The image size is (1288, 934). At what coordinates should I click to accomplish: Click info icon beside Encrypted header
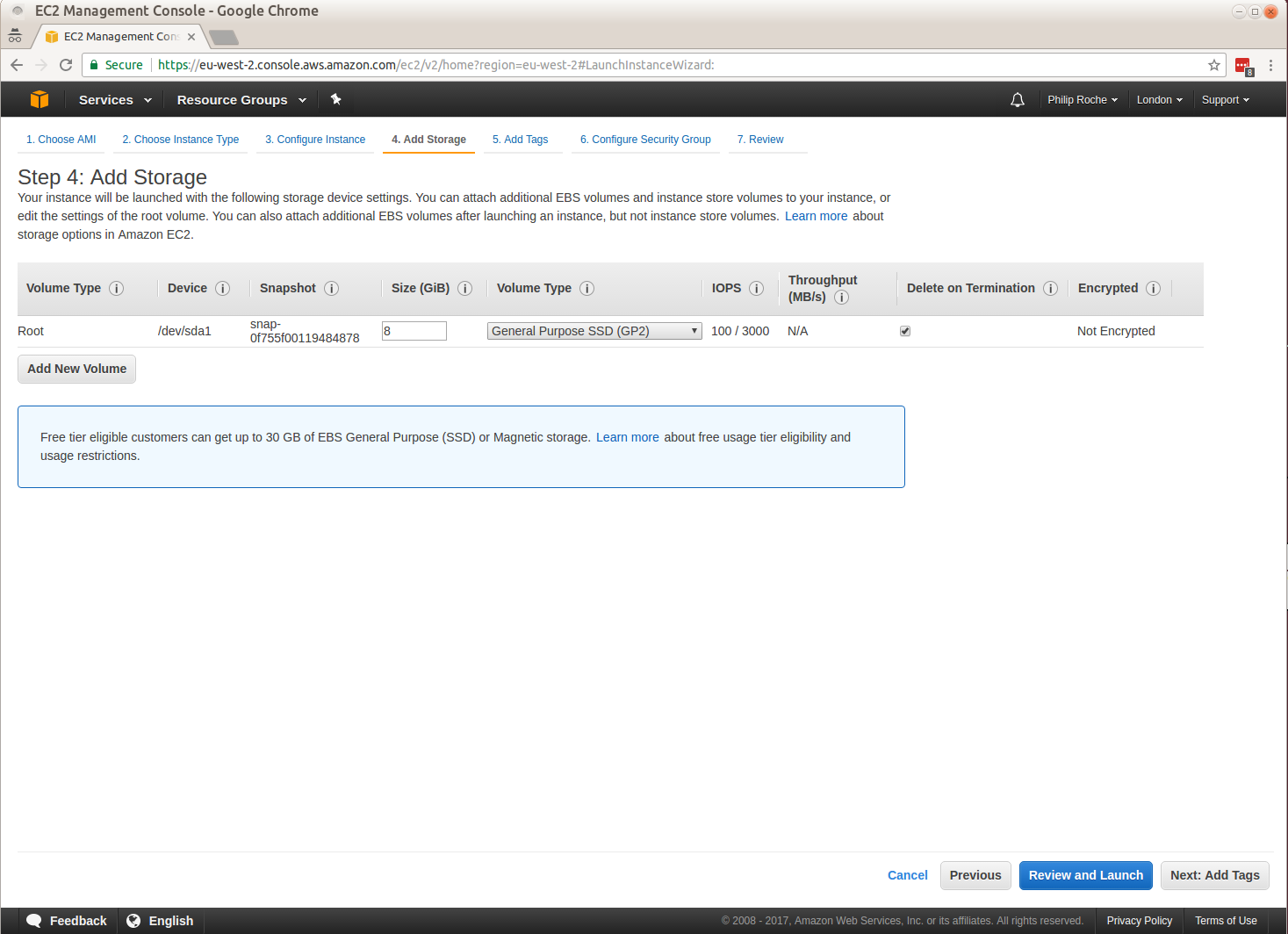(1154, 289)
